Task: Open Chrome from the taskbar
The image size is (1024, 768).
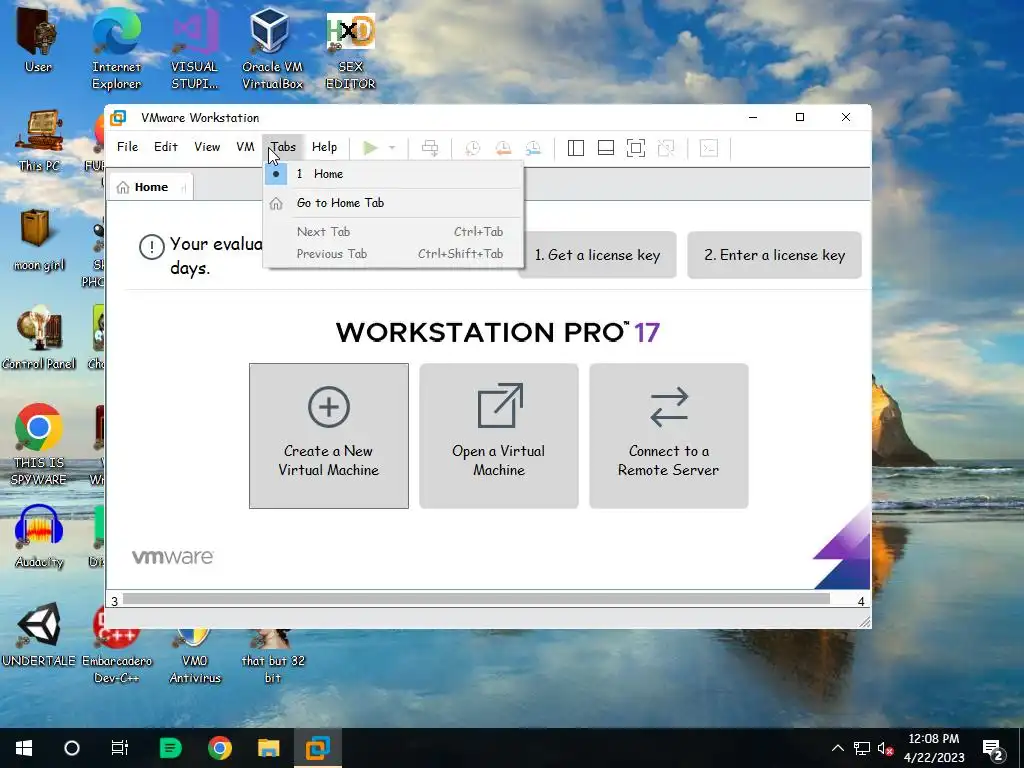Action: tap(220, 748)
